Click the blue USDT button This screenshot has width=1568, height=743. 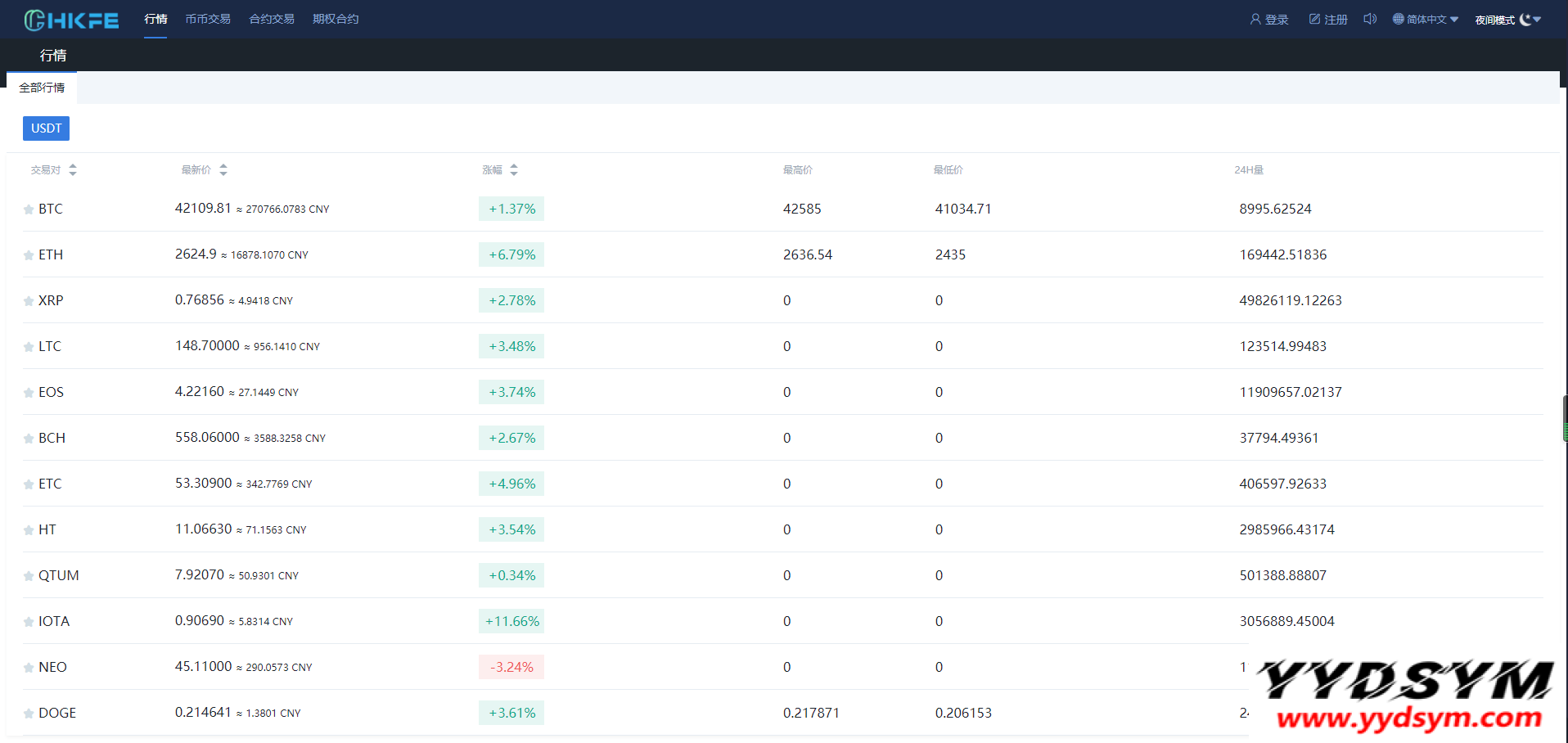pyautogui.click(x=46, y=128)
